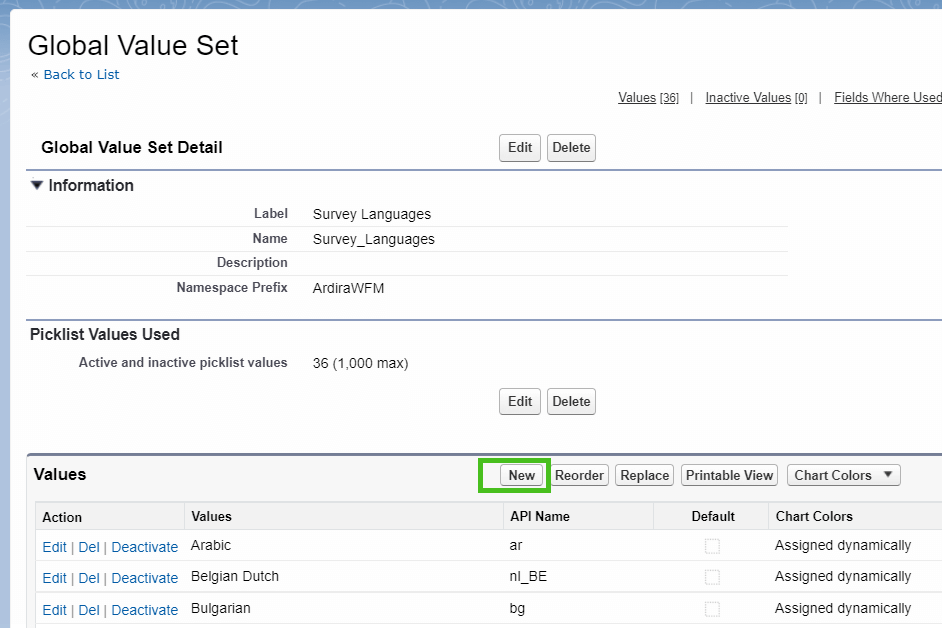
Task: Delete the Belgian Dutch value
Action: pyautogui.click(x=87, y=577)
